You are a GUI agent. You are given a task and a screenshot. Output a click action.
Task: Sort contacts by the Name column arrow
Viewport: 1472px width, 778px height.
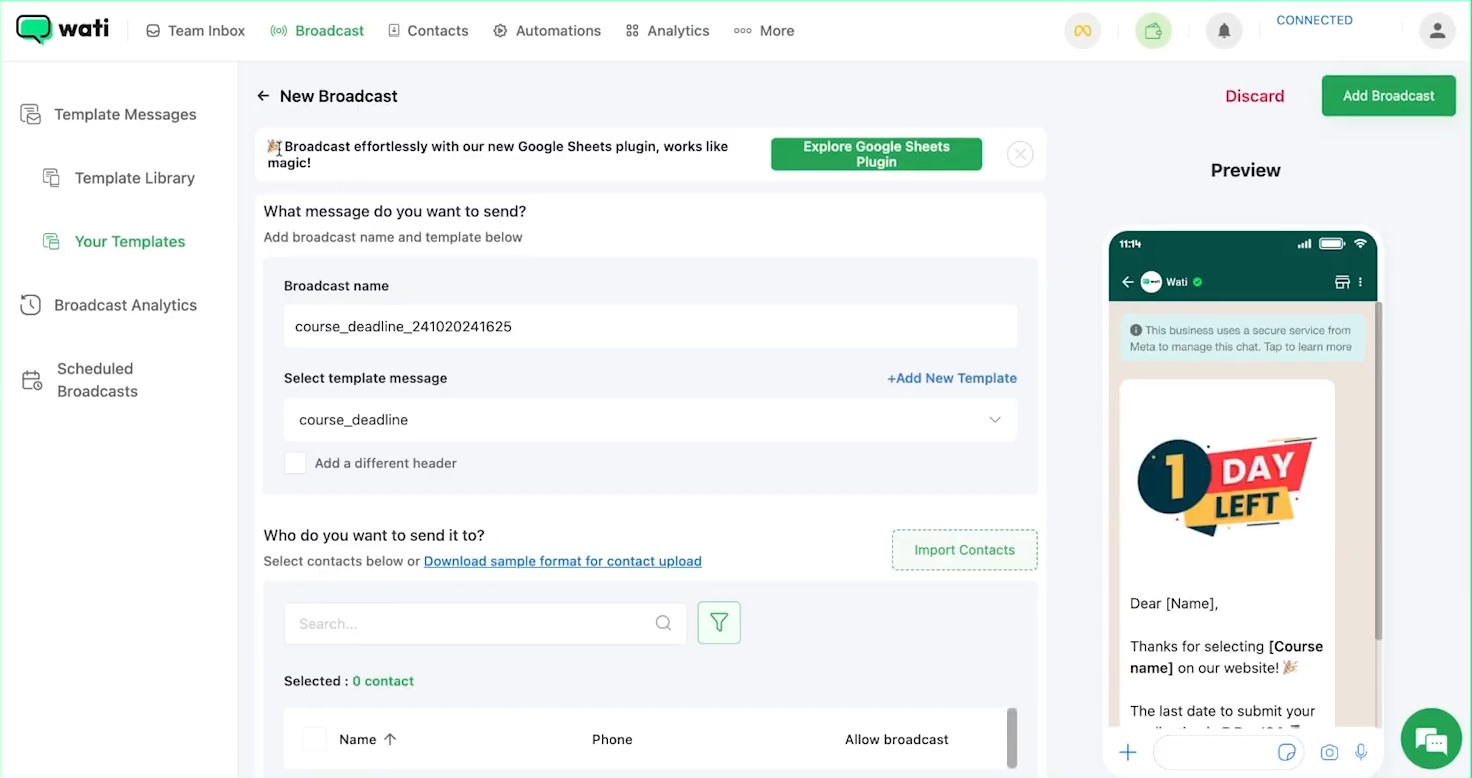point(390,739)
